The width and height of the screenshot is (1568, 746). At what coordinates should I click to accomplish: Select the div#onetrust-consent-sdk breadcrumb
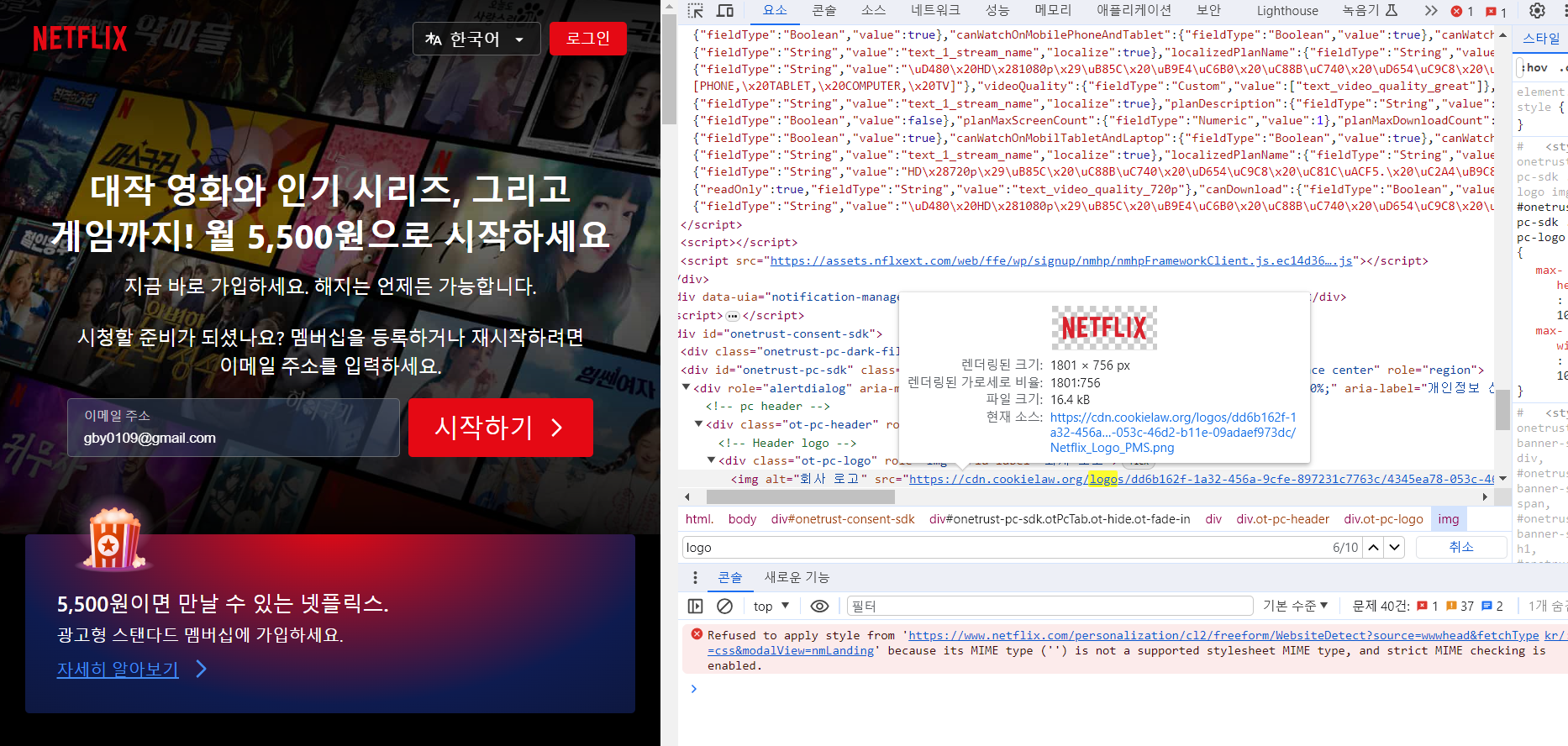tap(843, 519)
